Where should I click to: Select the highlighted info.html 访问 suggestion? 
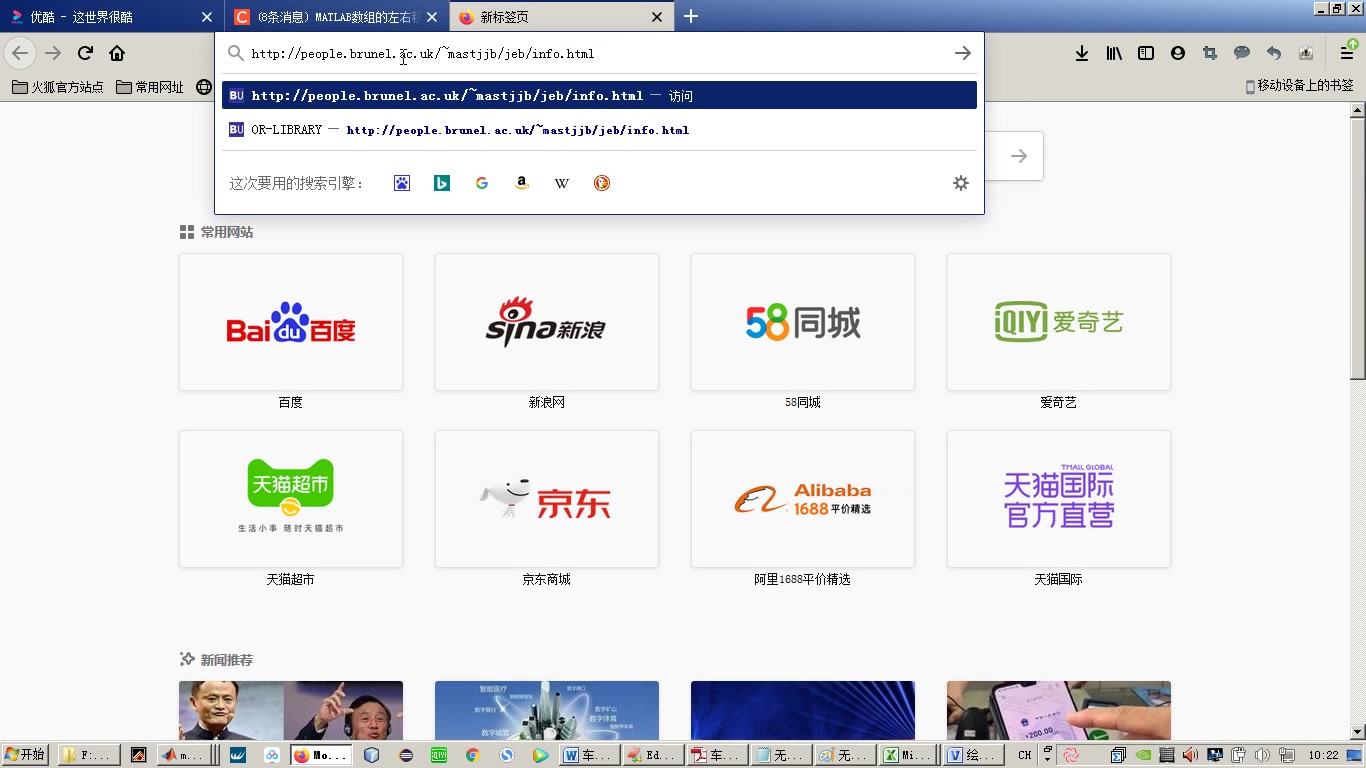tap(599, 96)
